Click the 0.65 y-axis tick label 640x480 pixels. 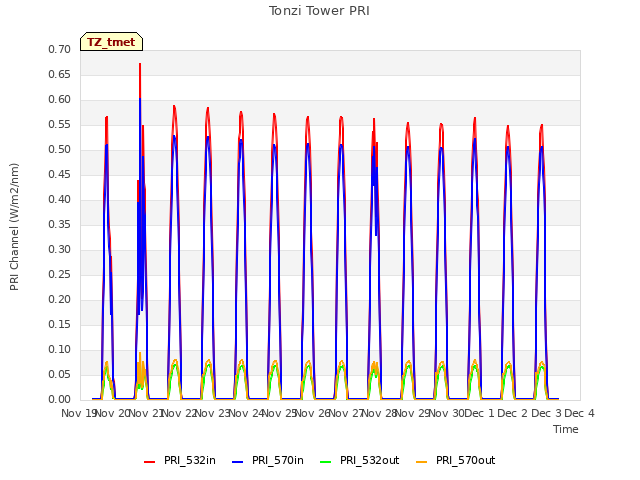[60, 74]
